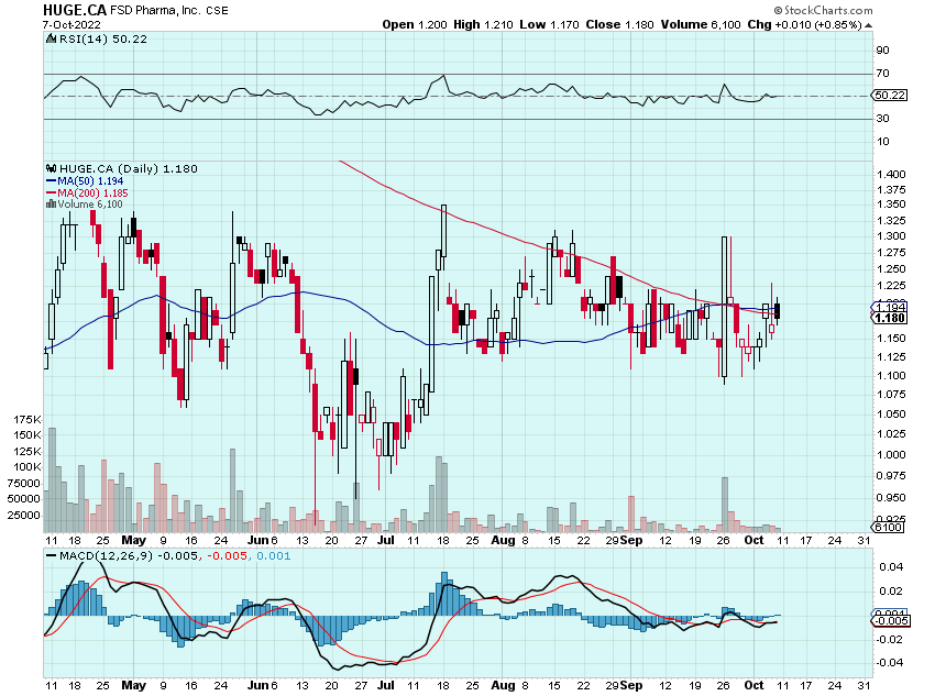
Task: Click the blue '0.001' MACD histogram value
Action: pyautogui.click(x=274, y=556)
